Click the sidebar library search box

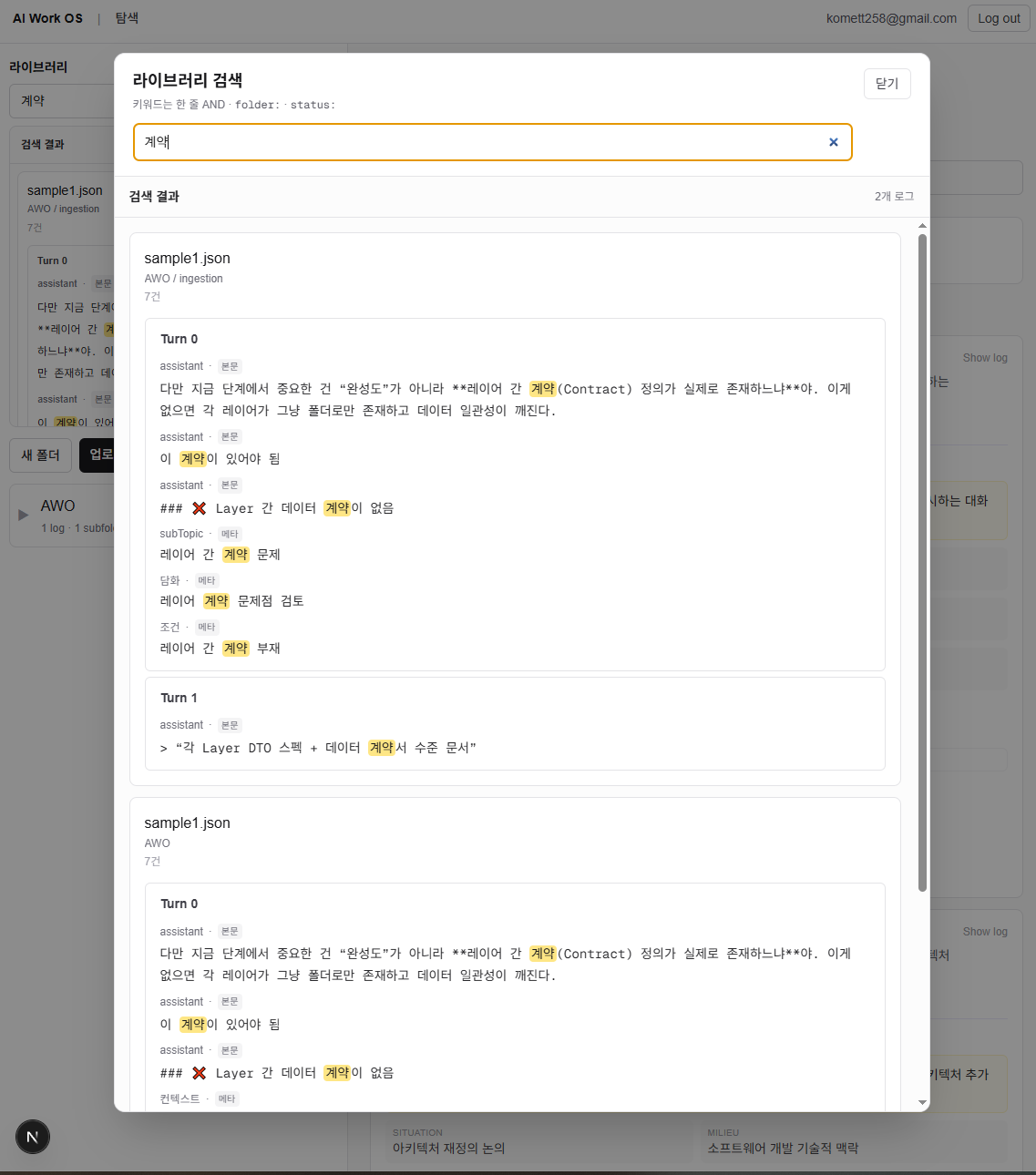click(62, 101)
